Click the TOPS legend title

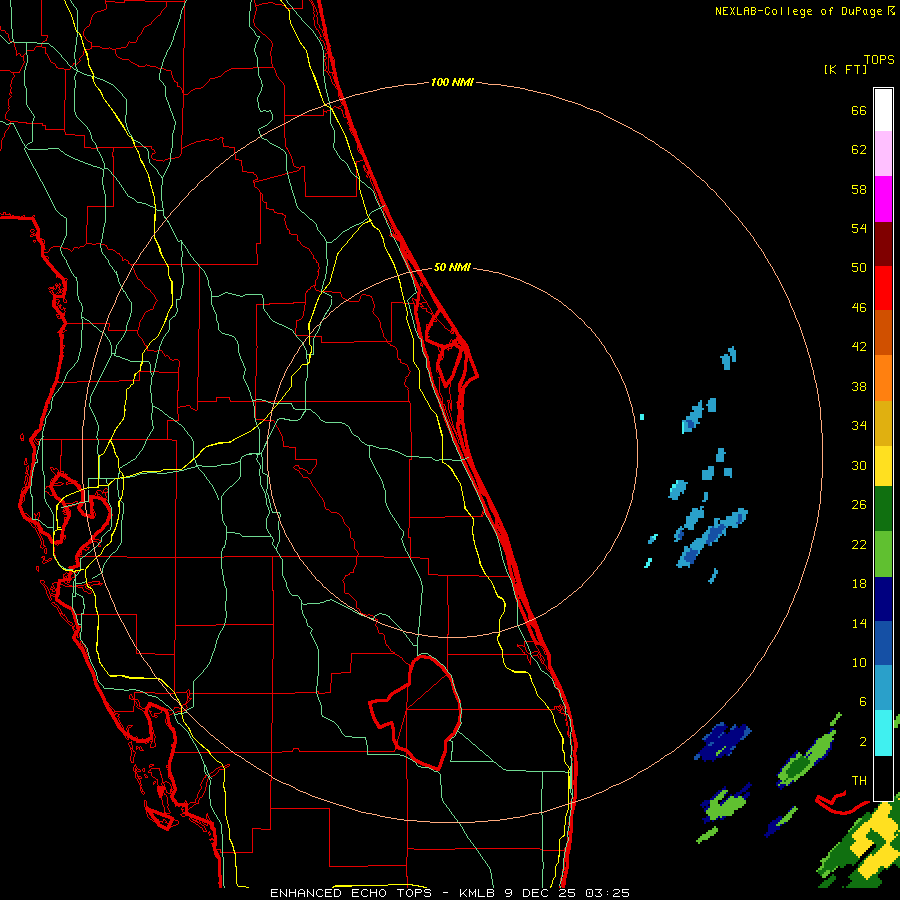[x=879, y=60]
